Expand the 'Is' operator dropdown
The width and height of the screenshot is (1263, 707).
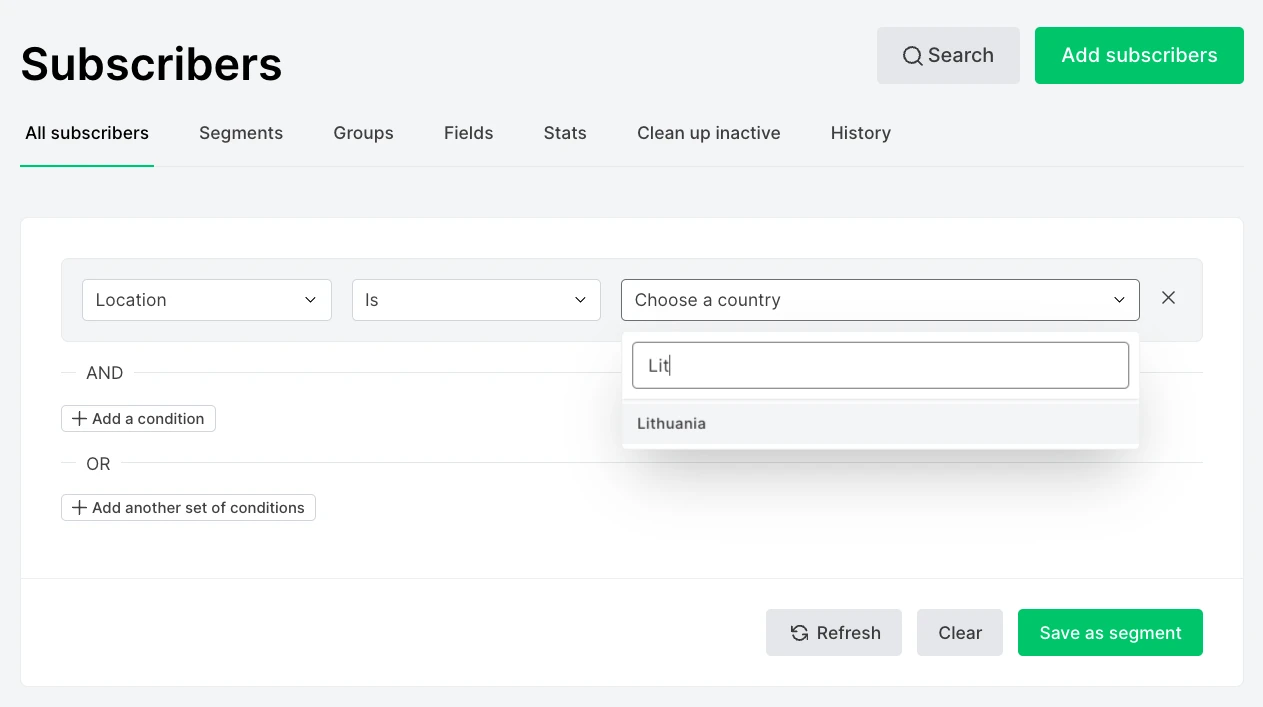click(476, 300)
